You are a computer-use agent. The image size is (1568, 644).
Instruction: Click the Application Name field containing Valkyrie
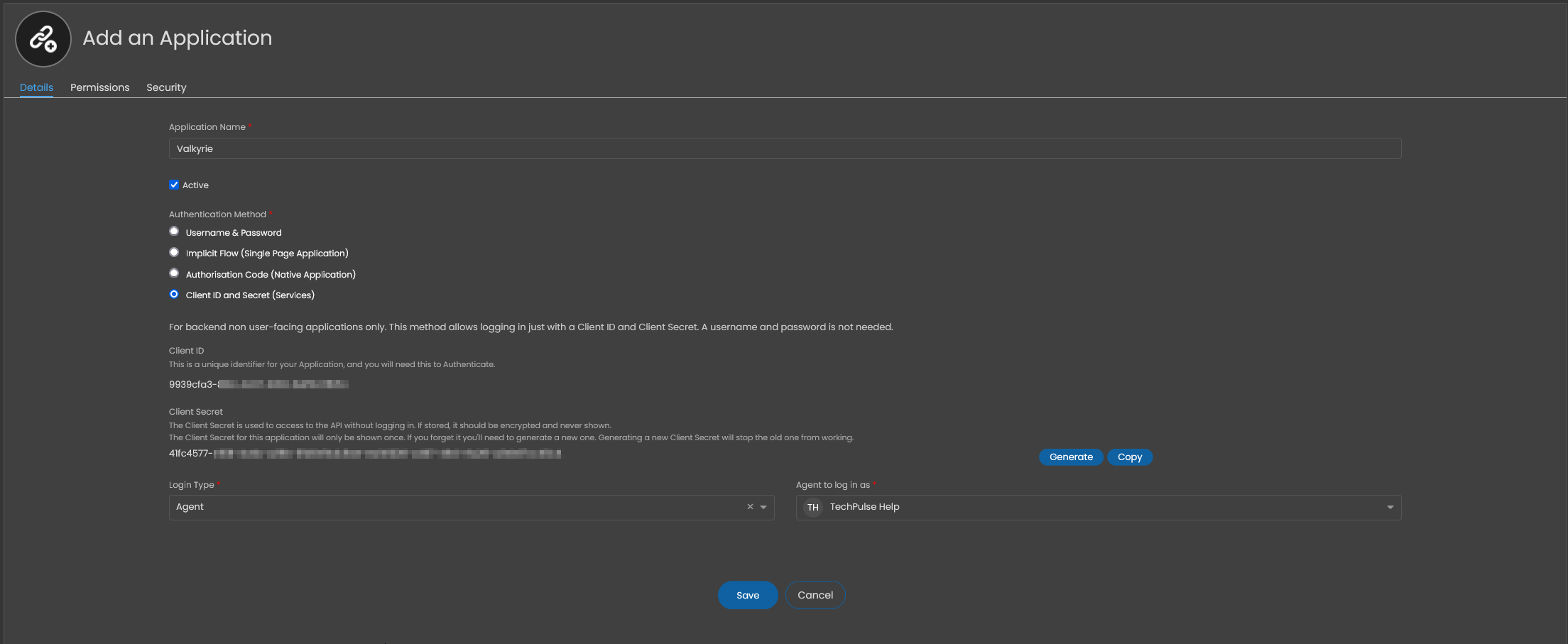pyautogui.click(x=785, y=148)
